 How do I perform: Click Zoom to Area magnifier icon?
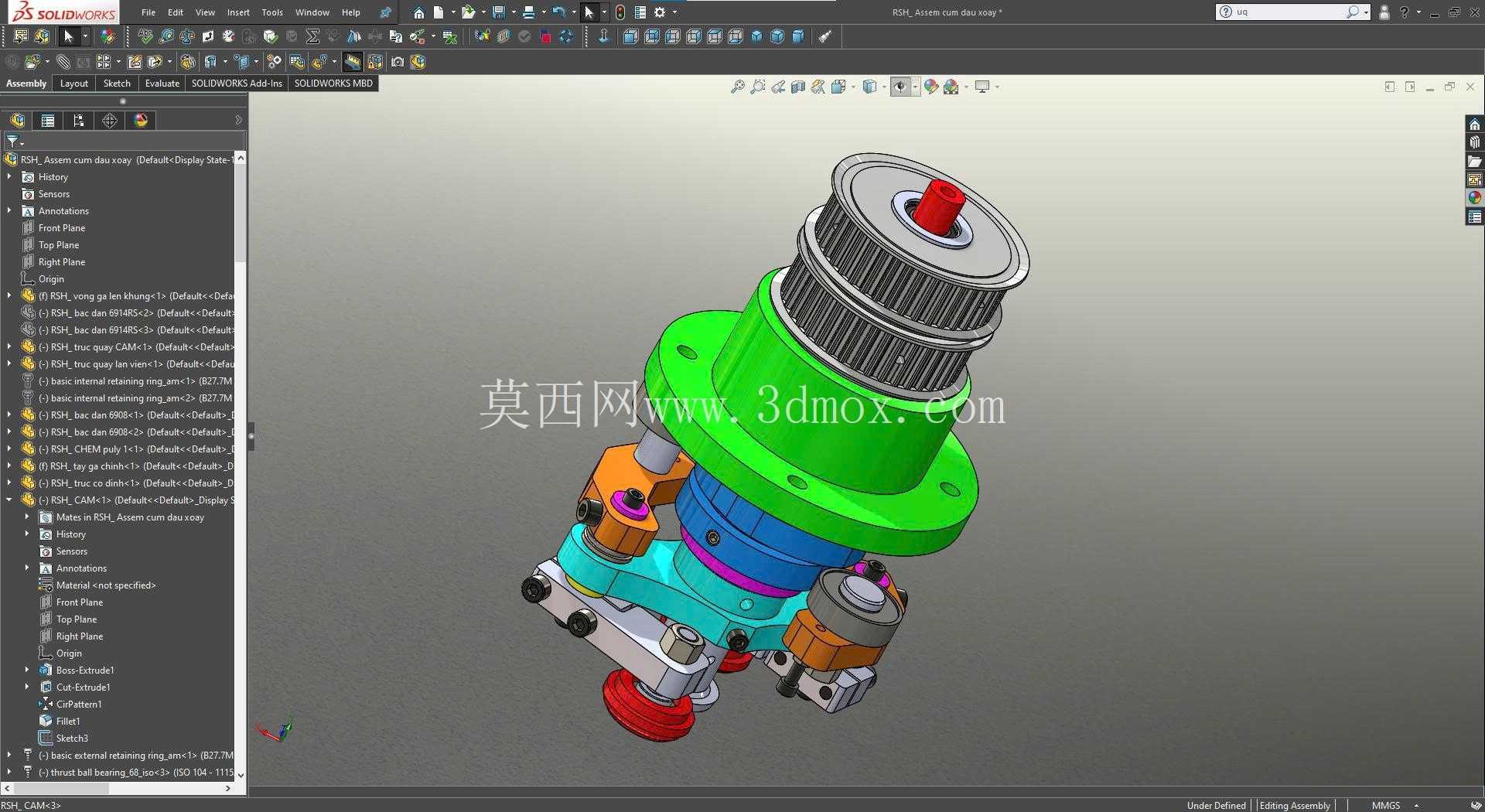(x=758, y=87)
